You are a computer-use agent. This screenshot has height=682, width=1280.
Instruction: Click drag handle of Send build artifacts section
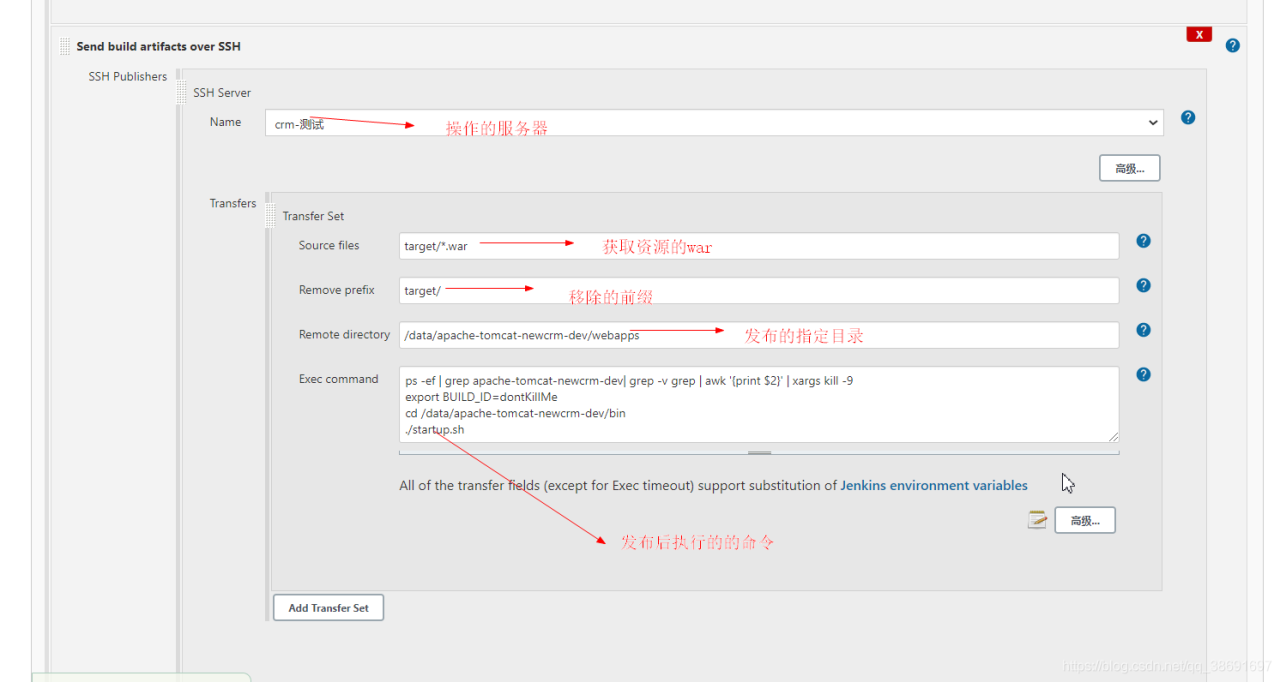click(x=65, y=47)
